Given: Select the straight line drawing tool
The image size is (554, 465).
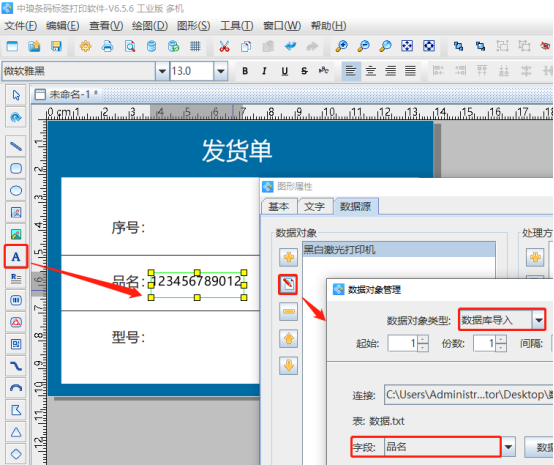Looking at the screenshot, I should coord(16,146).
